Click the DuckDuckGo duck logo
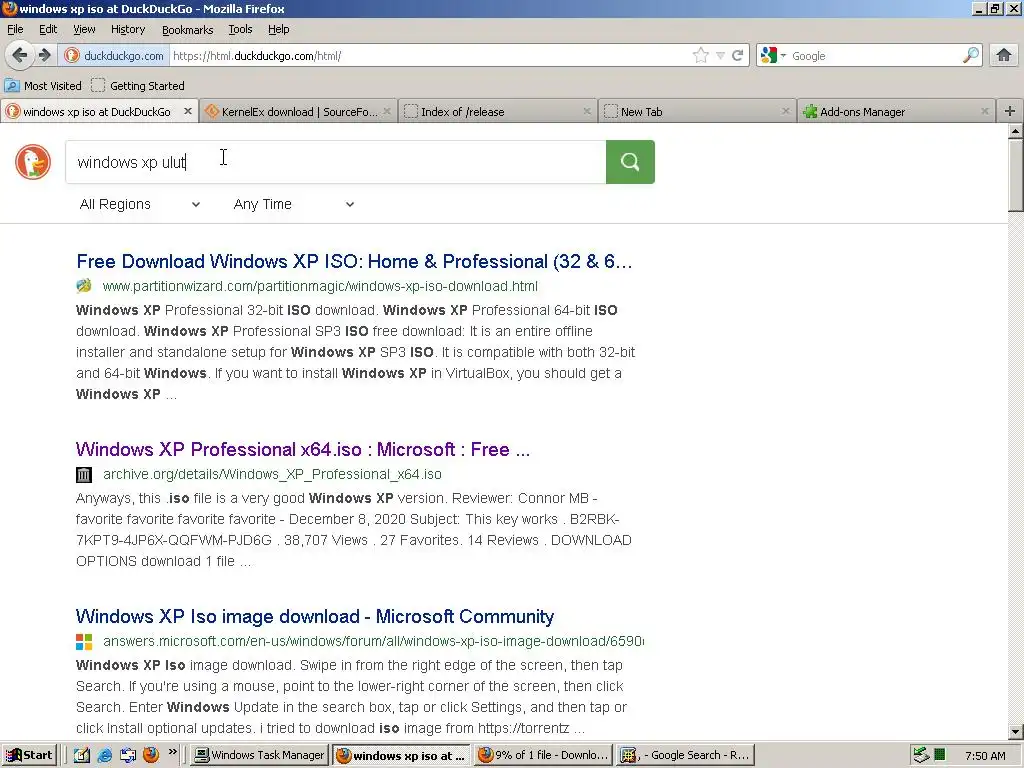The image size is (1024, 768). pos(33,162)
